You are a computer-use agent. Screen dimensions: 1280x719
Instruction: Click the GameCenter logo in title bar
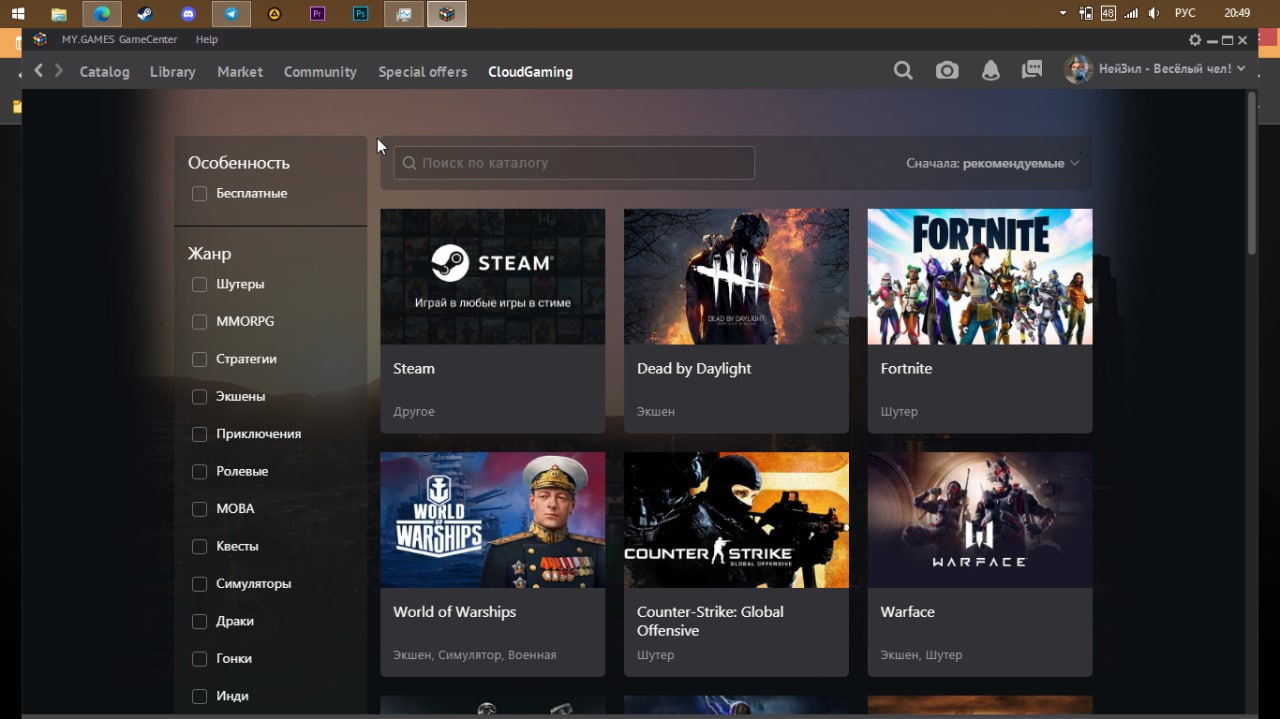coord(40,39)
